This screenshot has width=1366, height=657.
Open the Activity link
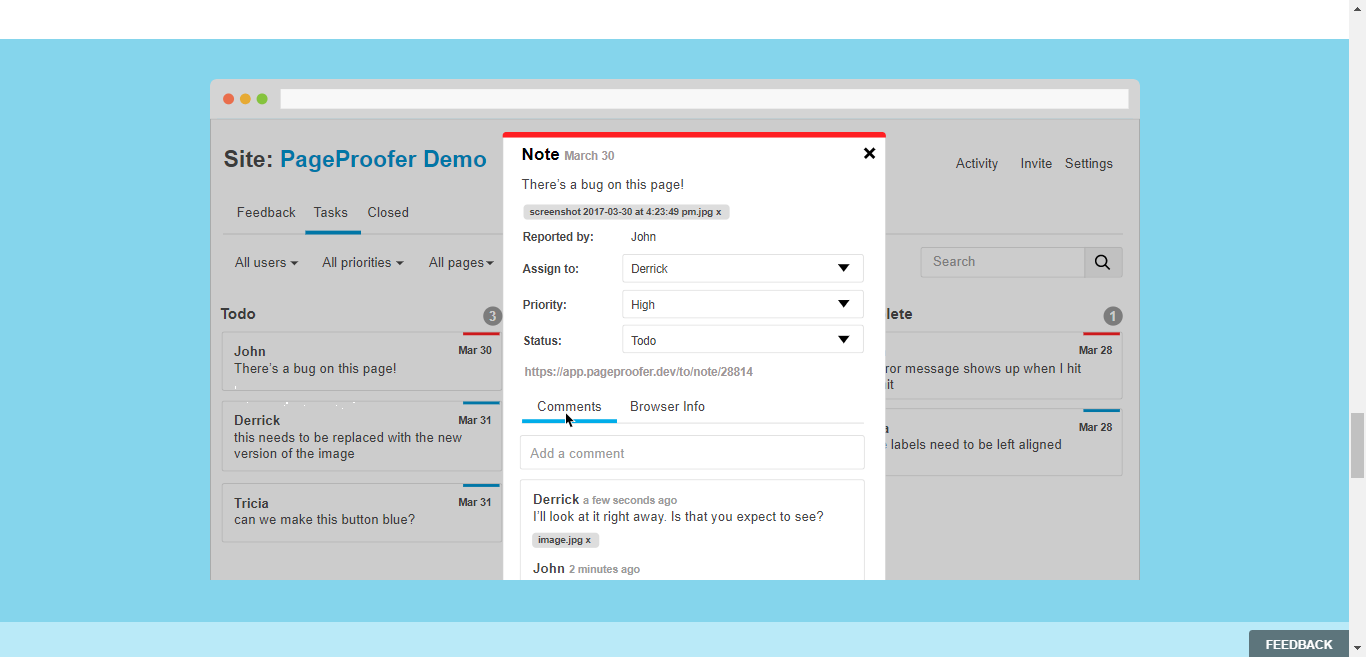977,163
